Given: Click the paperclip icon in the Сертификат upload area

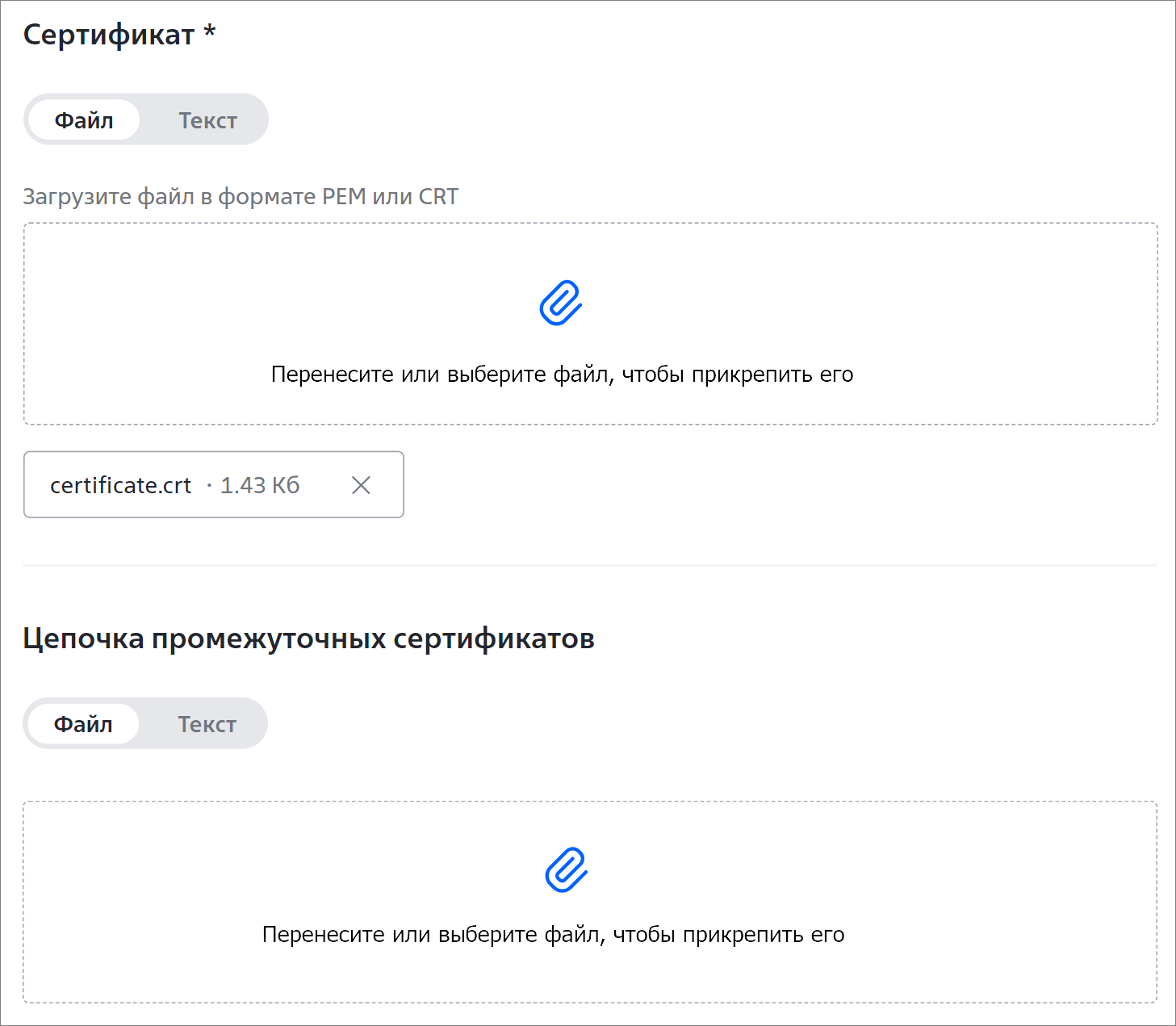Looking at the screenshot, I should point(561,303).
